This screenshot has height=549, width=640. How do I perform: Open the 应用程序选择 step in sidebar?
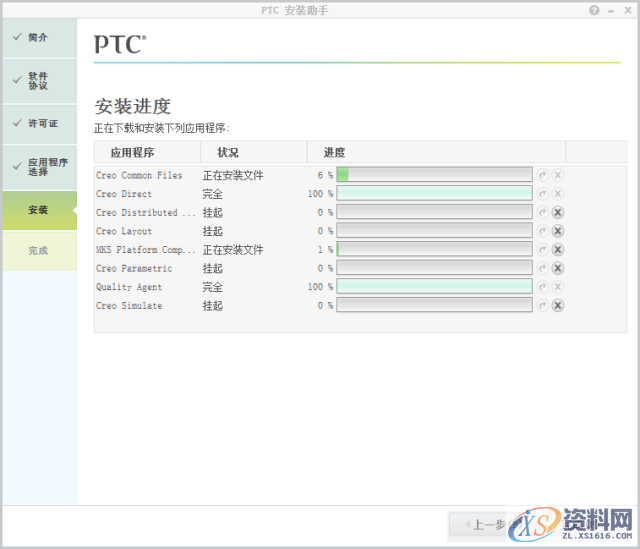pos(40,167)
